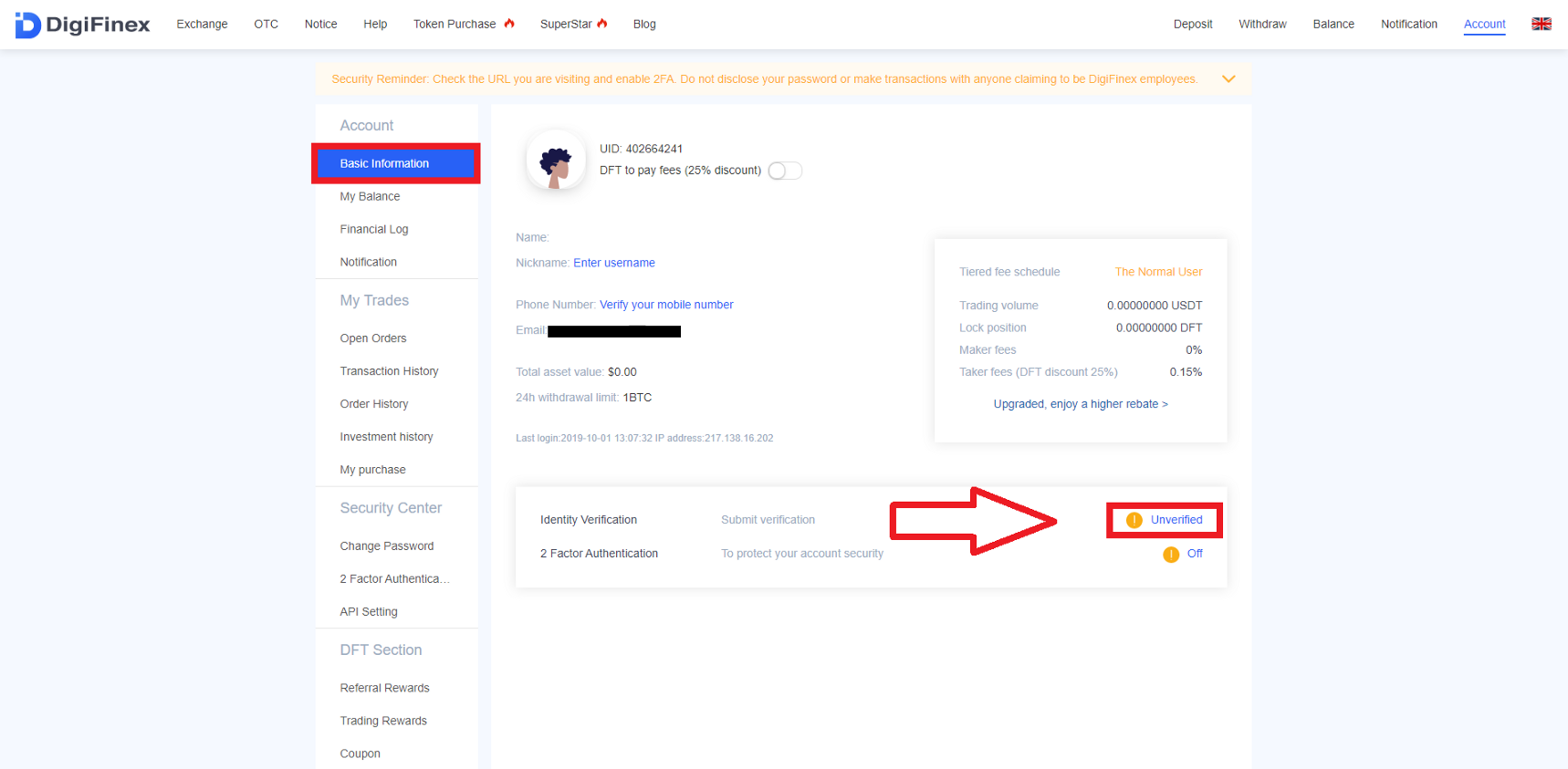The height and width of the screenshot is (769, 1568).
Task: Open Financial Log in the sidebar
Action: point(374,229)
